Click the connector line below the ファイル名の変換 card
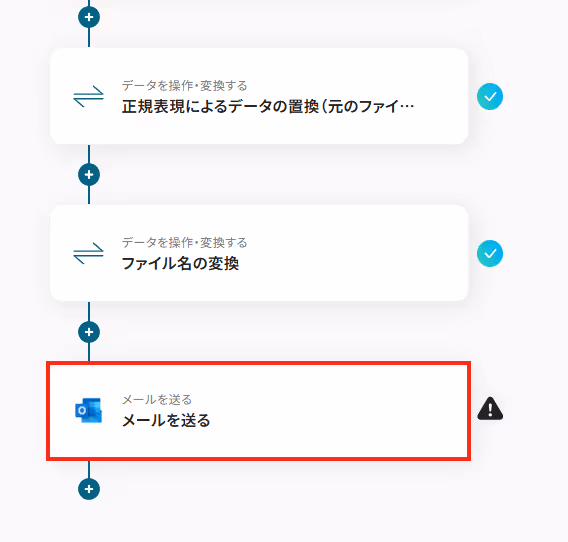This screenshot has height=542, width=568. click(x=89, y=312)
